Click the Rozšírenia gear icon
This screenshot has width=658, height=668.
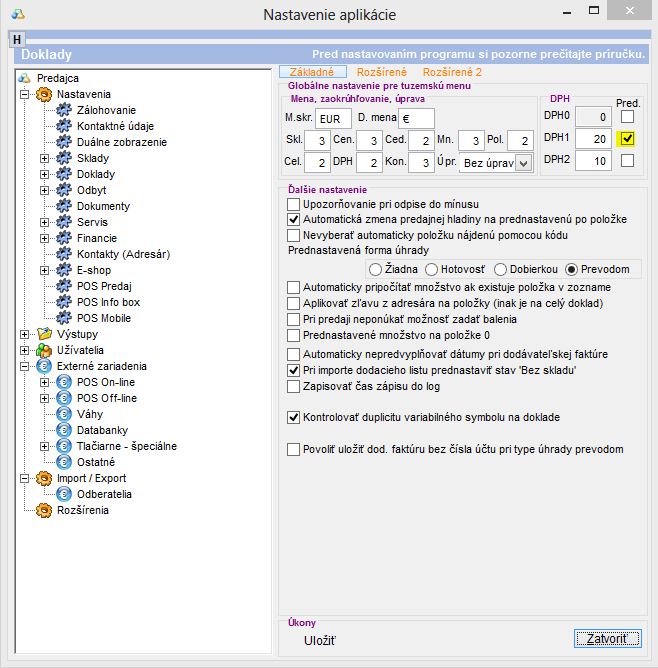43,510
